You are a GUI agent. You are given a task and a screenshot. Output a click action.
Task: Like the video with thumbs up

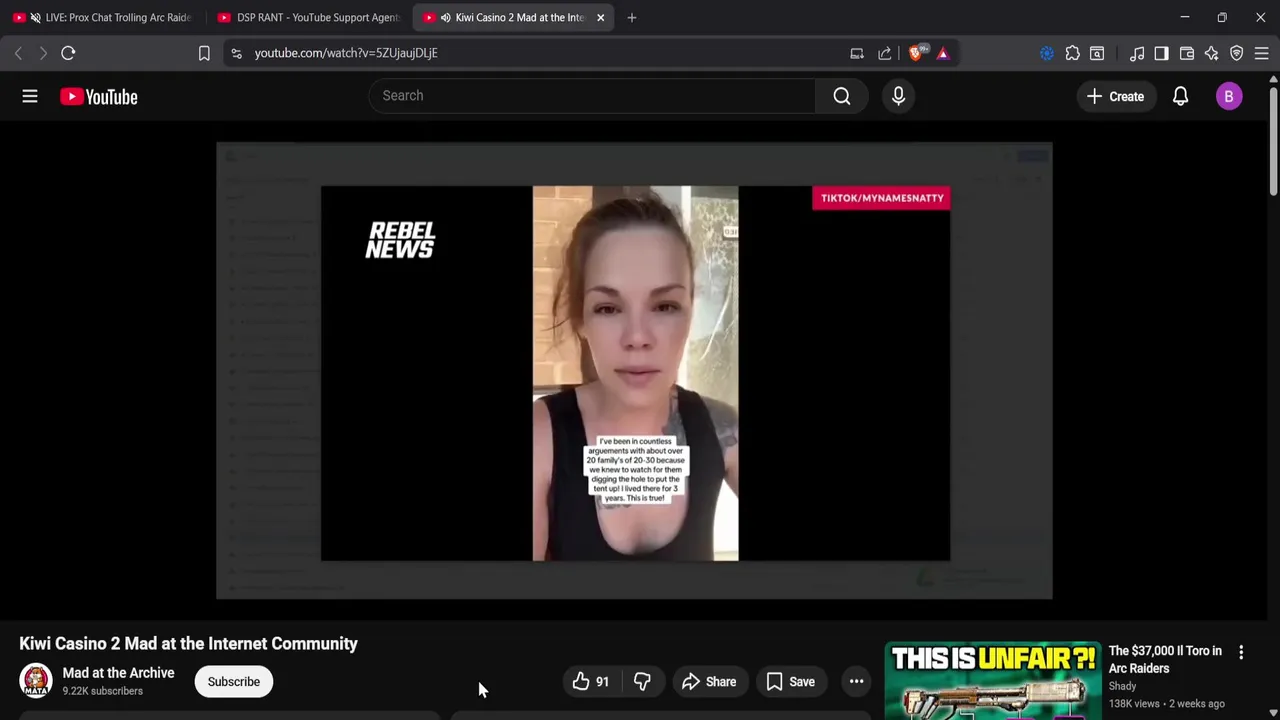point(590,682)
